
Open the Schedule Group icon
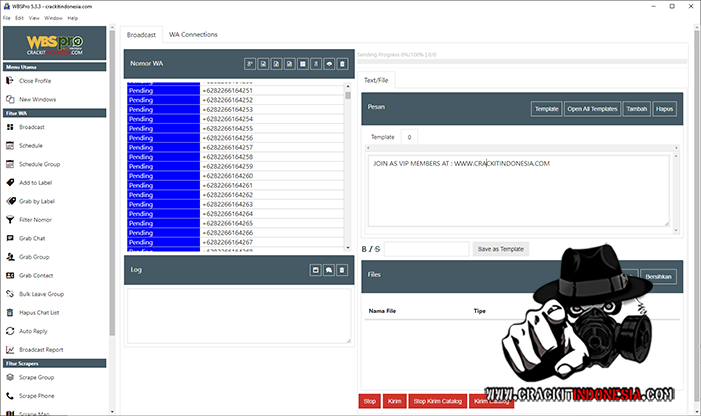point(10,164)
